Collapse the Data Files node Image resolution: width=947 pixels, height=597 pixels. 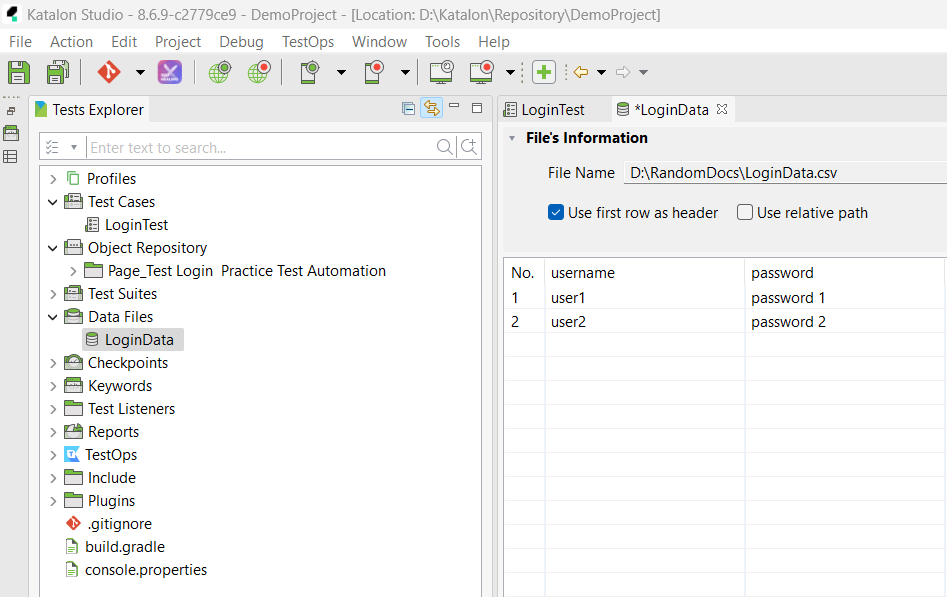pyautogui.click(x=53, y=317)
